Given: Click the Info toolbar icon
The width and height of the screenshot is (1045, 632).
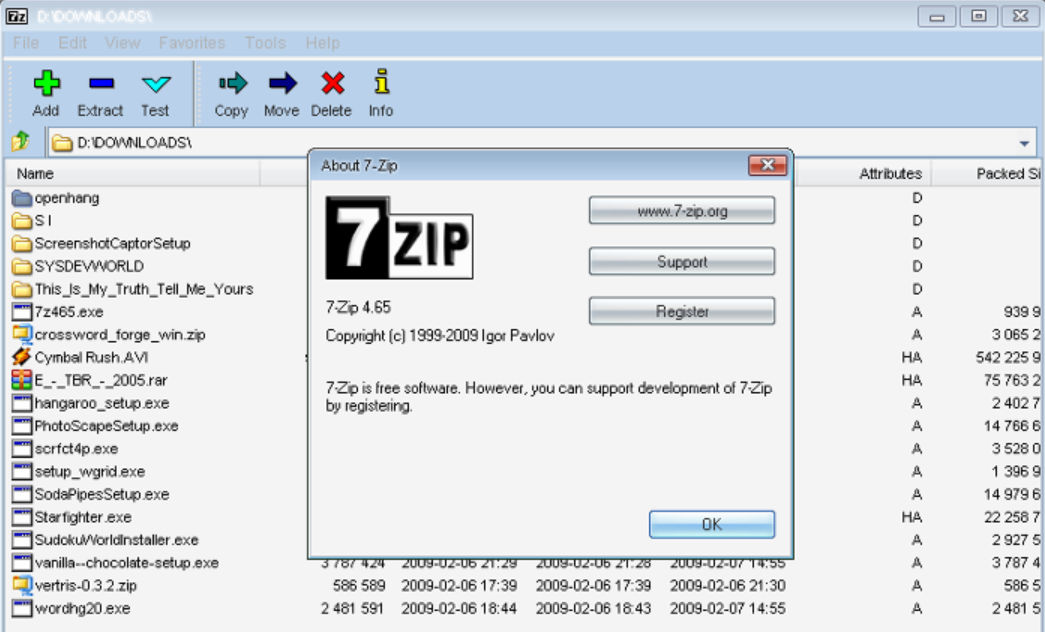Looking at the screenshot, I should point(381,82).
